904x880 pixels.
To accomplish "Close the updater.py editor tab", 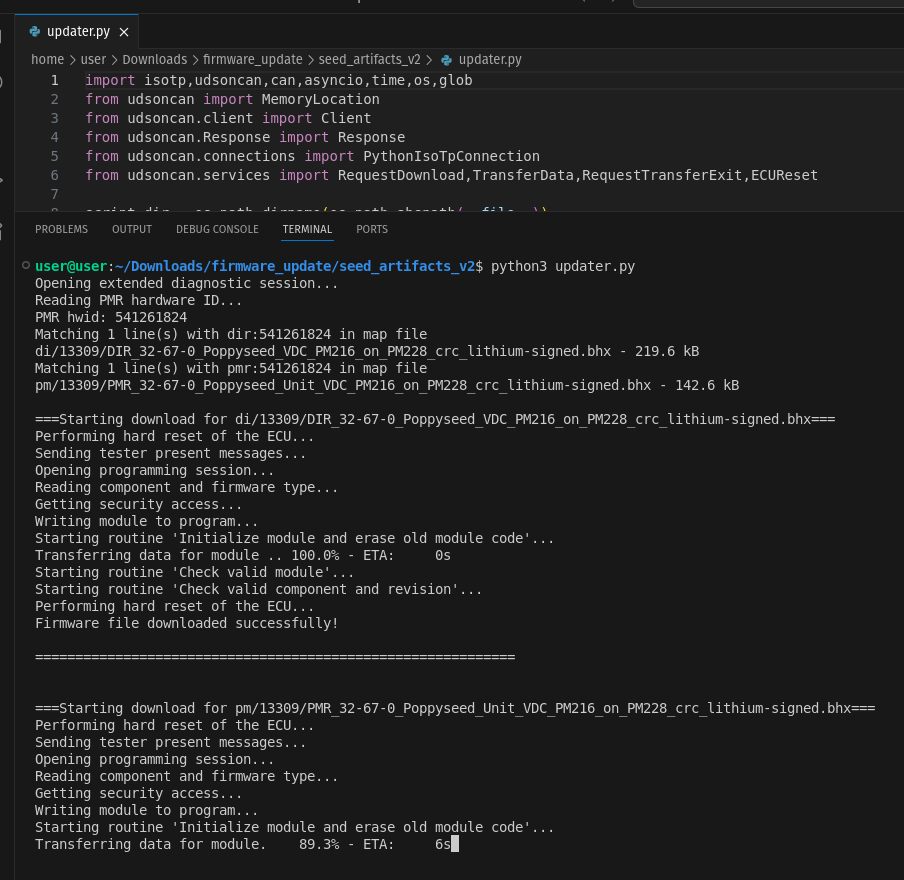I will [124, 32].
